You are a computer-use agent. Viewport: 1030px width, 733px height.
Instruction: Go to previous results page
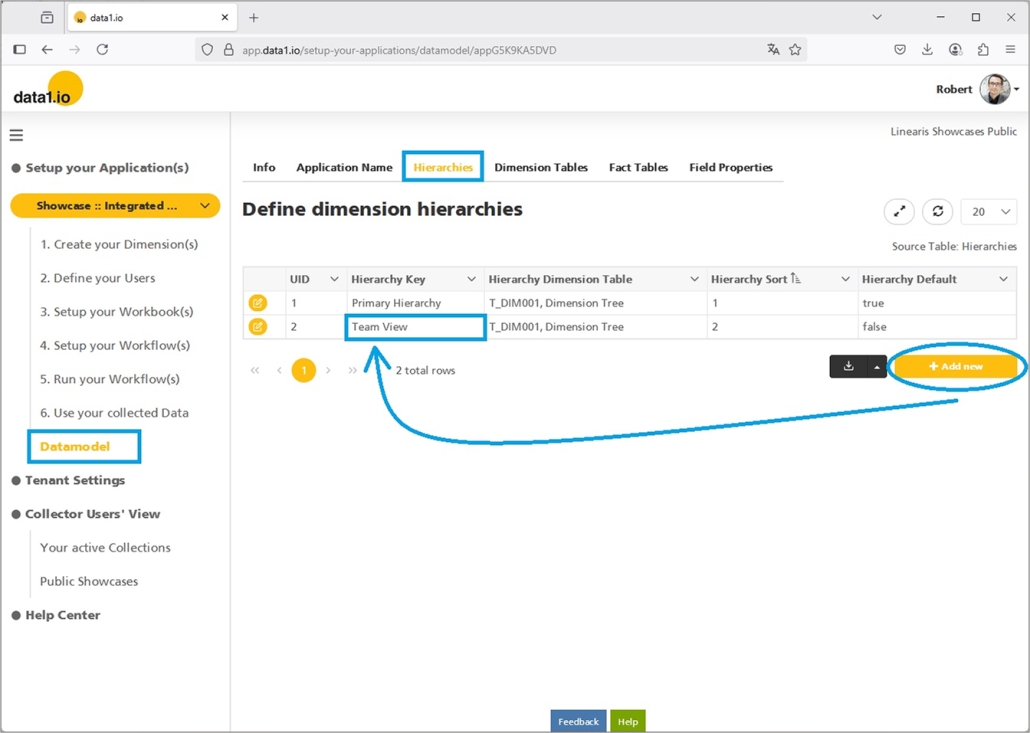click(279, 370)
